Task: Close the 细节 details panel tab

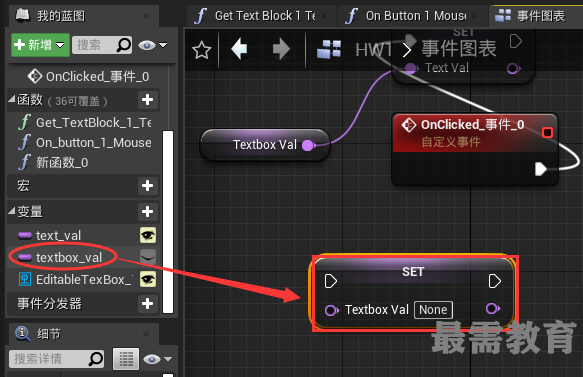Action: [146, 334]
